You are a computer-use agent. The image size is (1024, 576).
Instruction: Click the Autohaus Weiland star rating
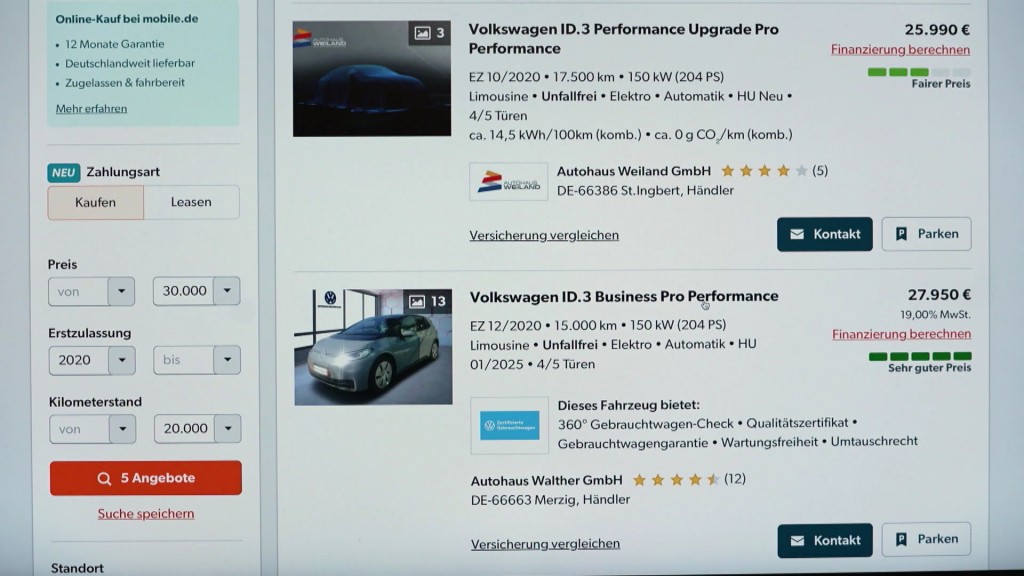764,171
